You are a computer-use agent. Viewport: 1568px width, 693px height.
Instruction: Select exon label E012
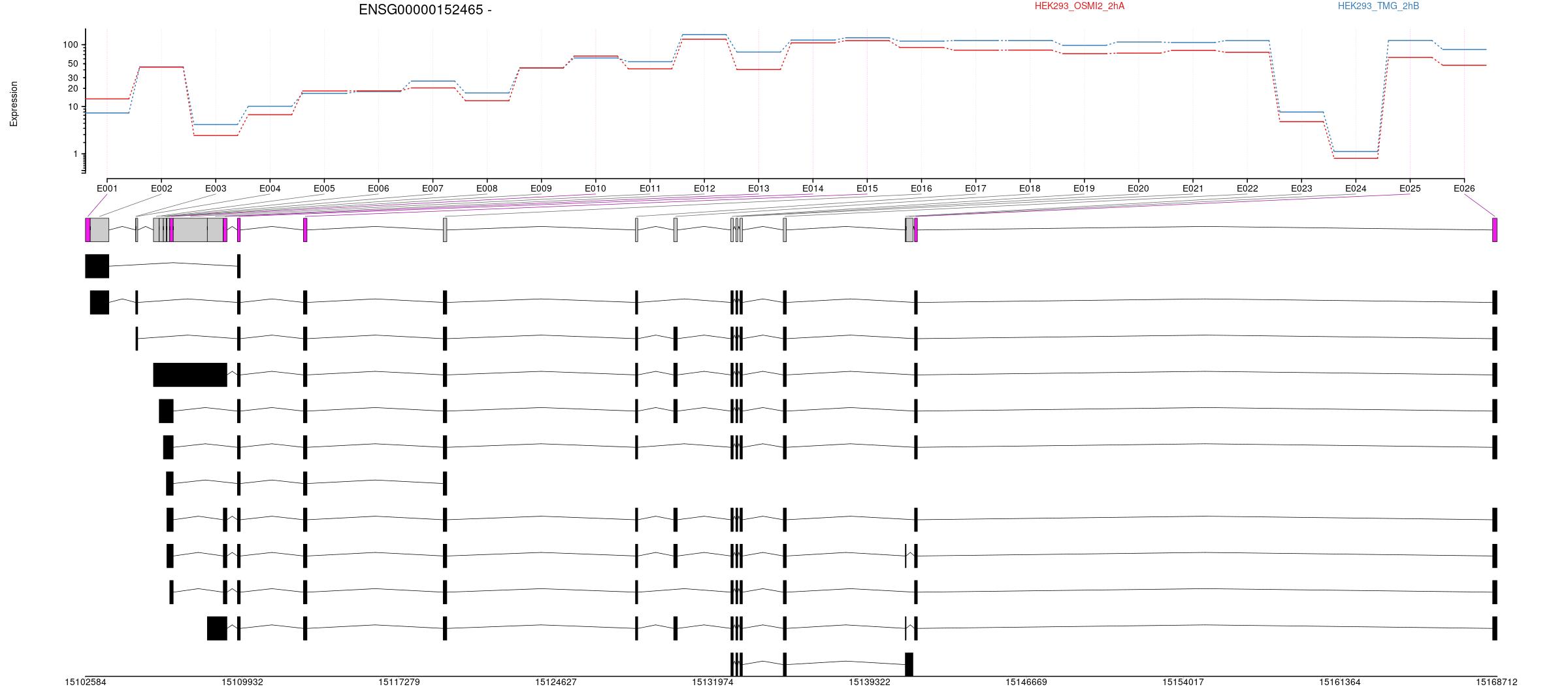704,189
